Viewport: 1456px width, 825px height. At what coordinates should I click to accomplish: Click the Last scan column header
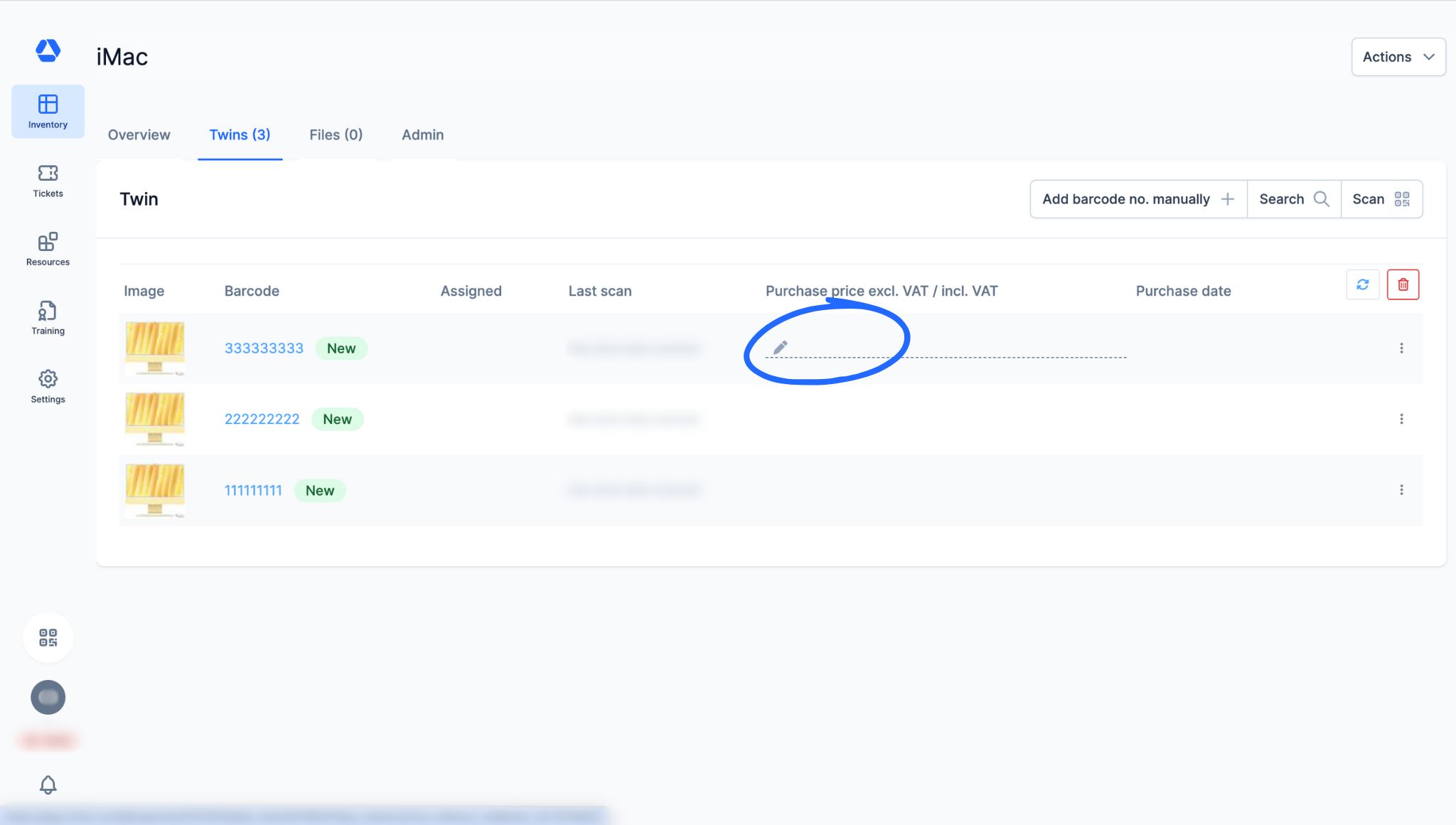point(600,291)
